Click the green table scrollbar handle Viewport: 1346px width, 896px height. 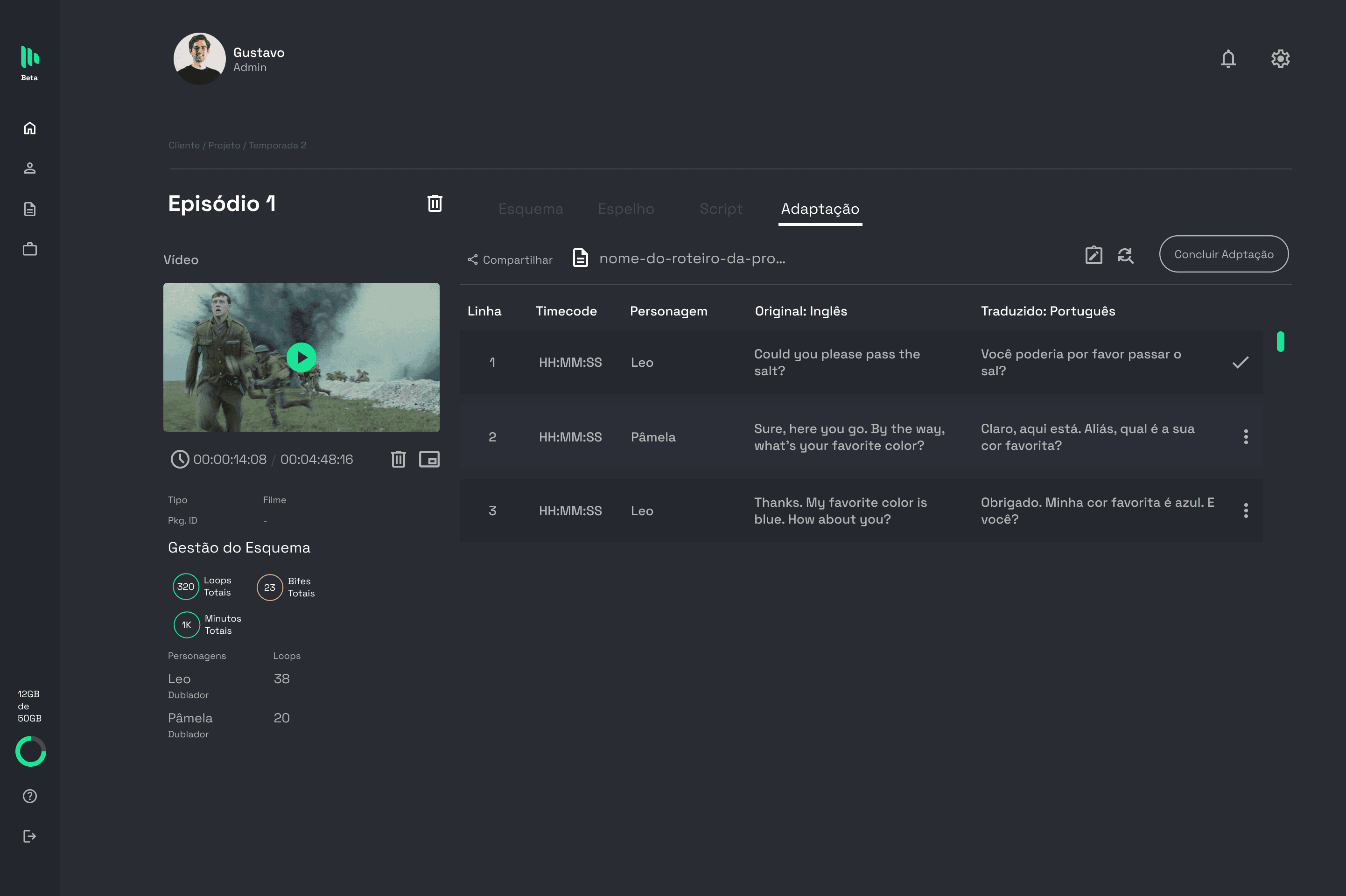pos(1280,342)
